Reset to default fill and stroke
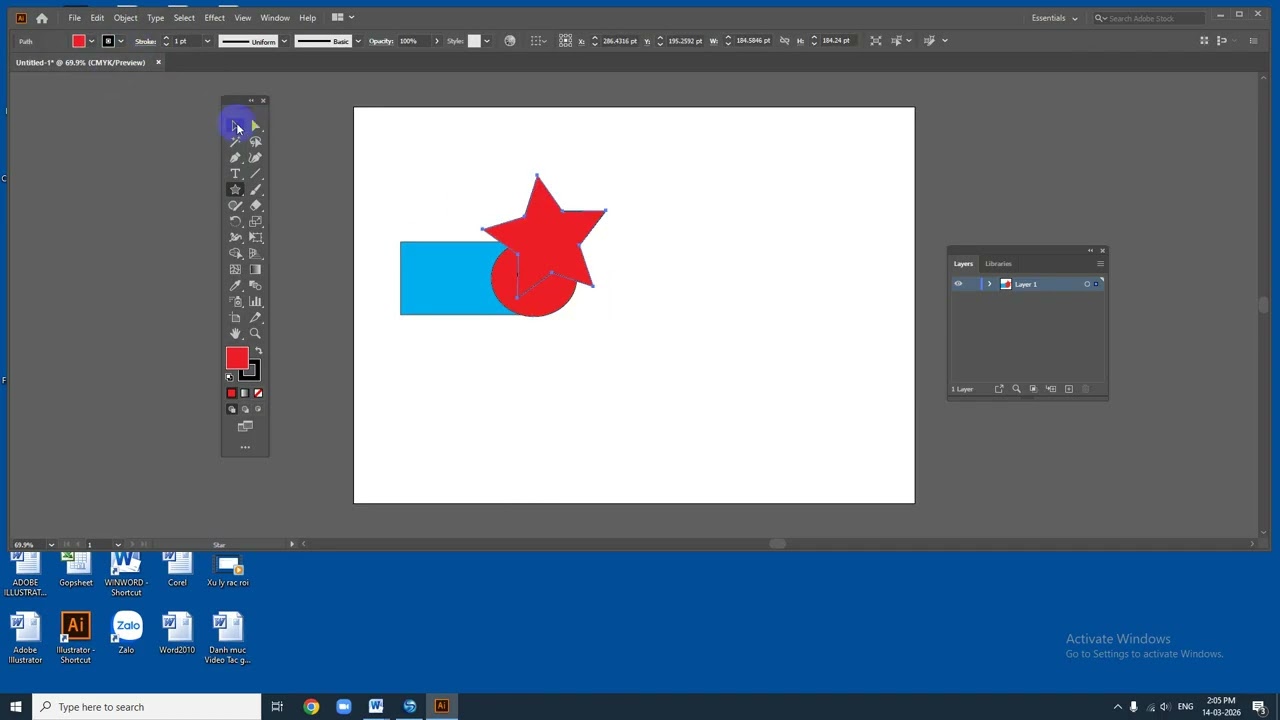Screen dimensions: 1280x720 (x=230, y=377)
